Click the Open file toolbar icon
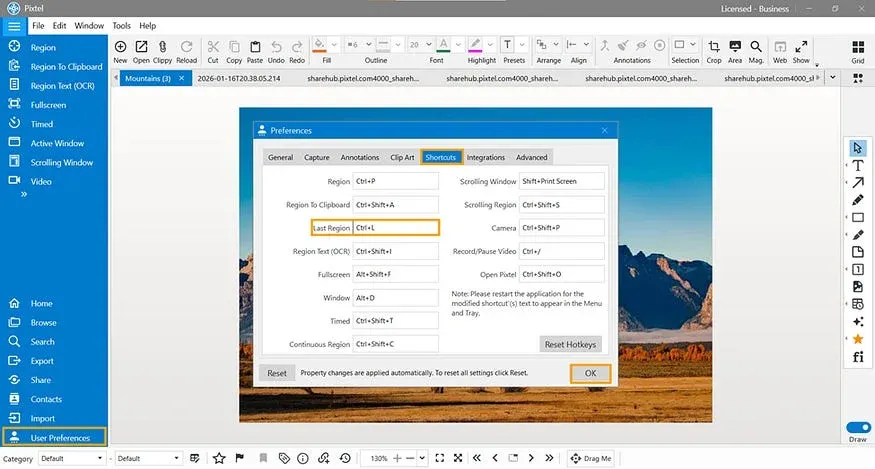The width and height of the screenshot is (875, 469). (141, 51)
